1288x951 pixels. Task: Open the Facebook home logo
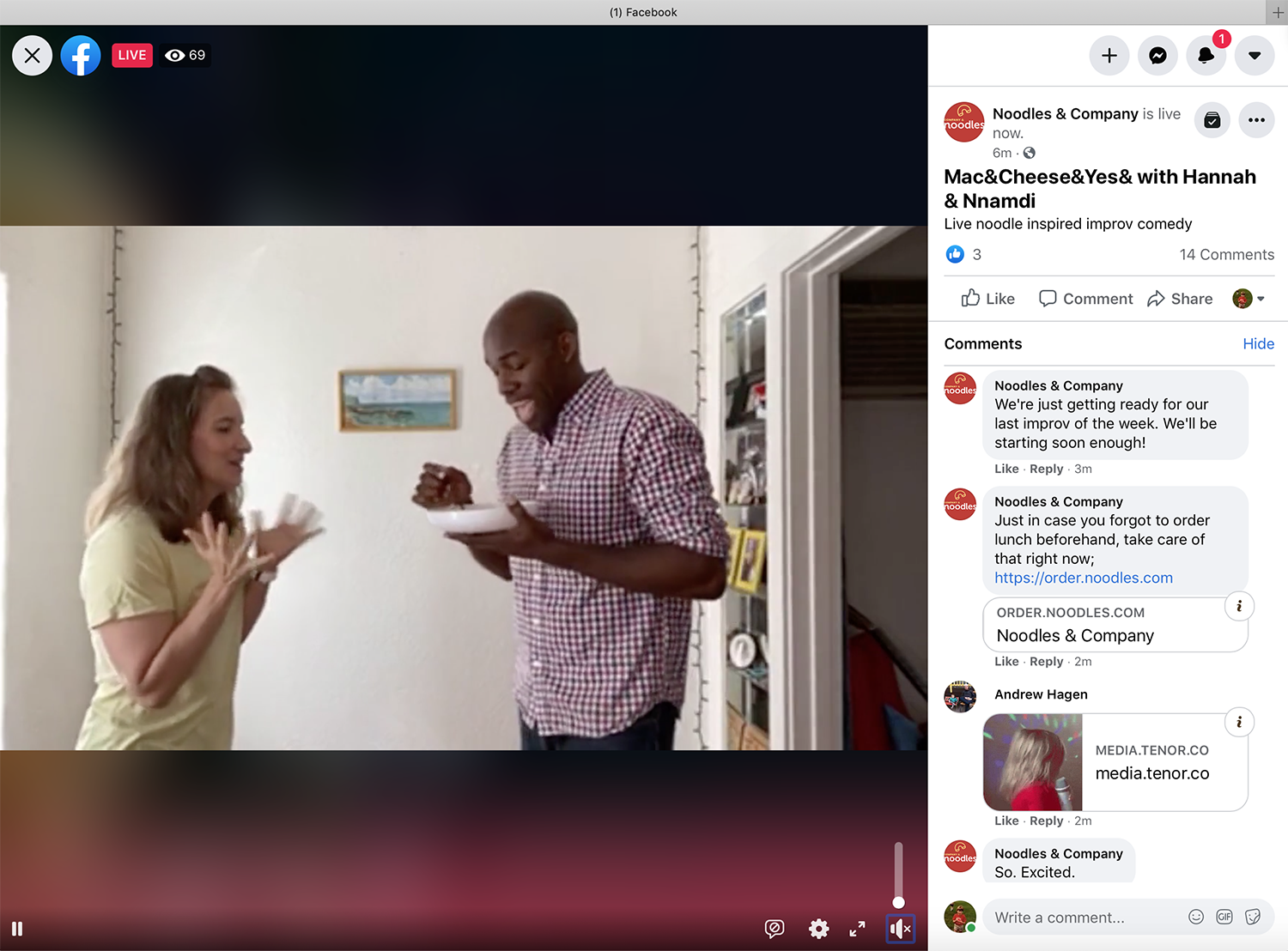tap(81, 55)
